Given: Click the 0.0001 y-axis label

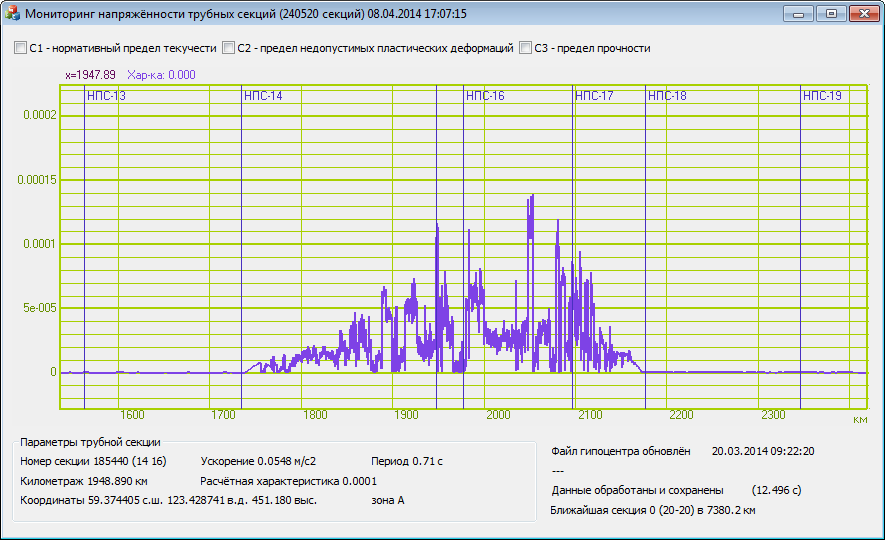Looking at the screenshot, I should point(40,244).
